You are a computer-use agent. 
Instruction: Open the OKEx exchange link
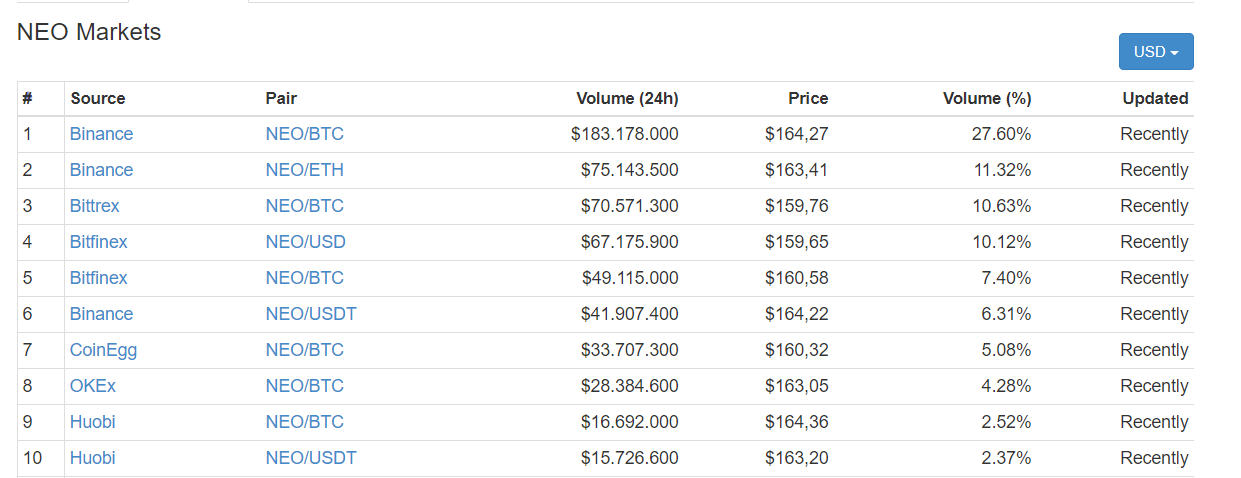[93, 386]
